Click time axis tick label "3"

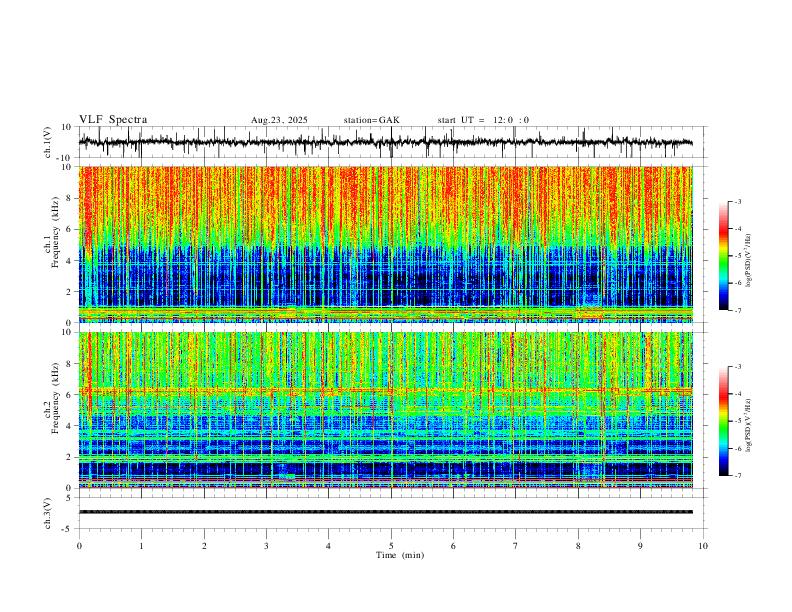tap(266, 546)
